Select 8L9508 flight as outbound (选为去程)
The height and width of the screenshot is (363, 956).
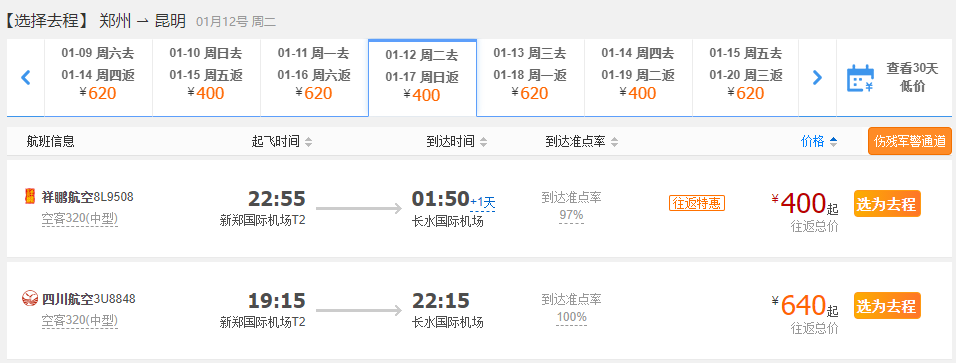tap(886, 204)
